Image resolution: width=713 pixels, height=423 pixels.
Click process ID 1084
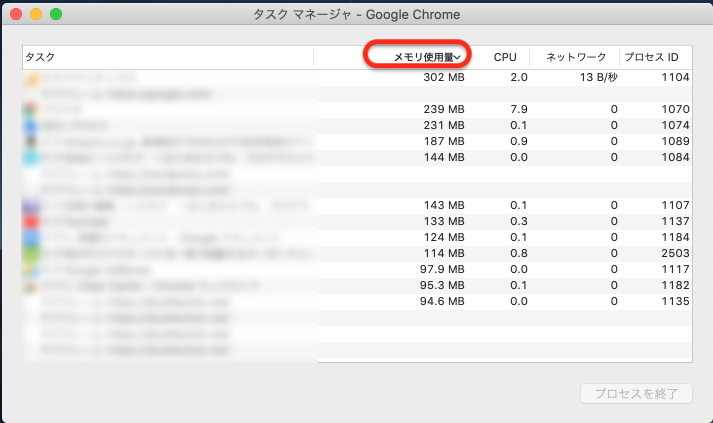tap(675, 157)
